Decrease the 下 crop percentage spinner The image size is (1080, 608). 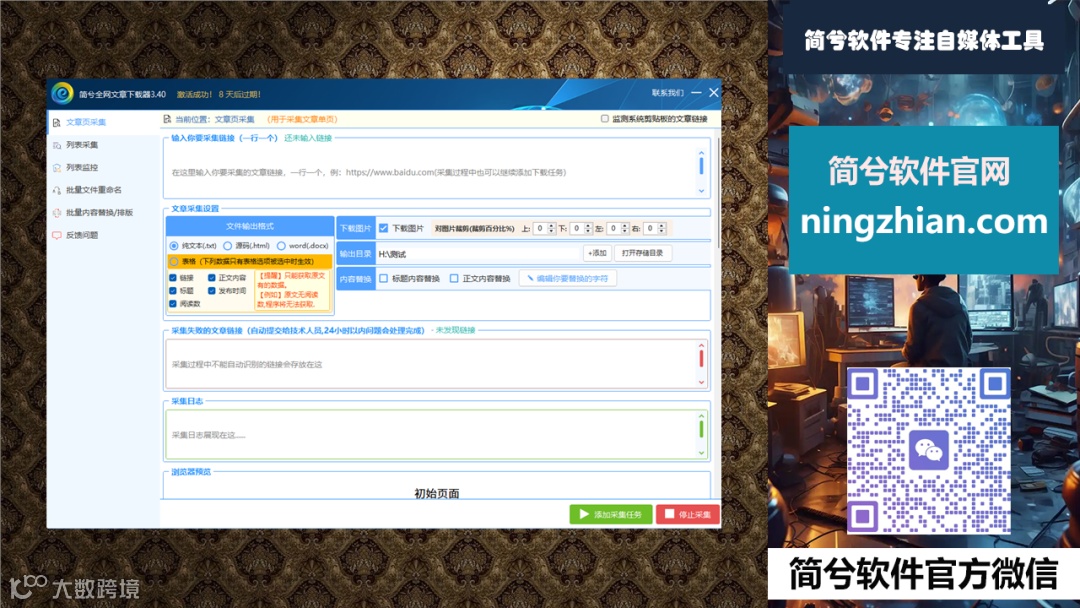coord(588,231)
